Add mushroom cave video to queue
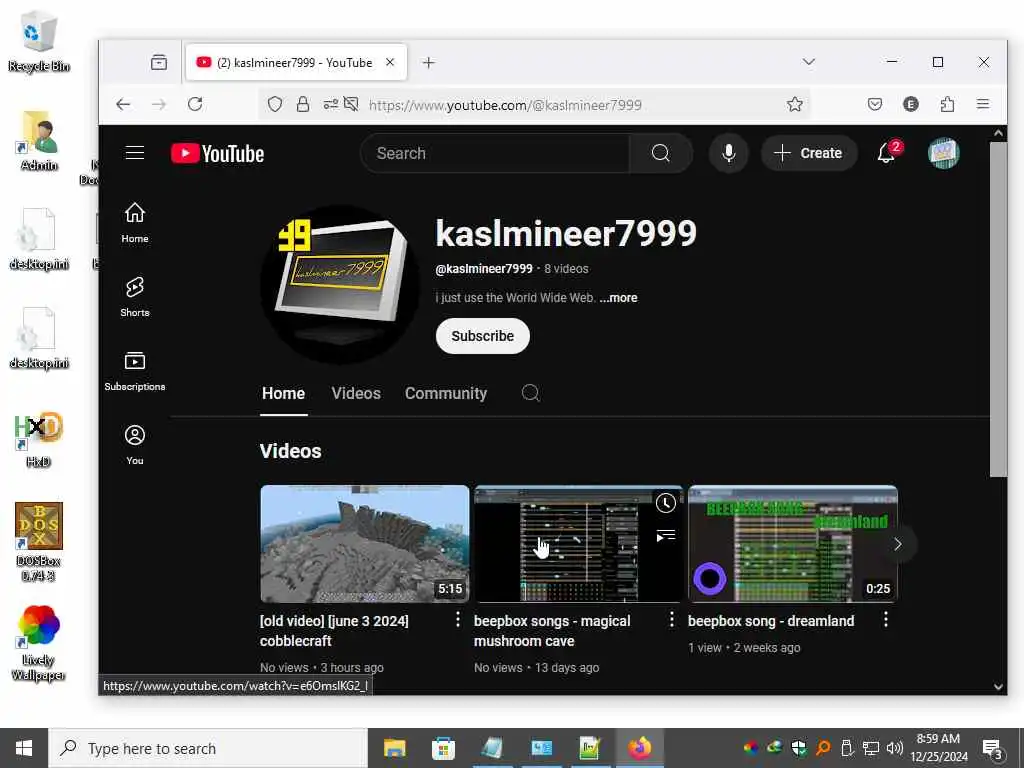Viewport: 1024px width, 768px height. click(665, 536)
